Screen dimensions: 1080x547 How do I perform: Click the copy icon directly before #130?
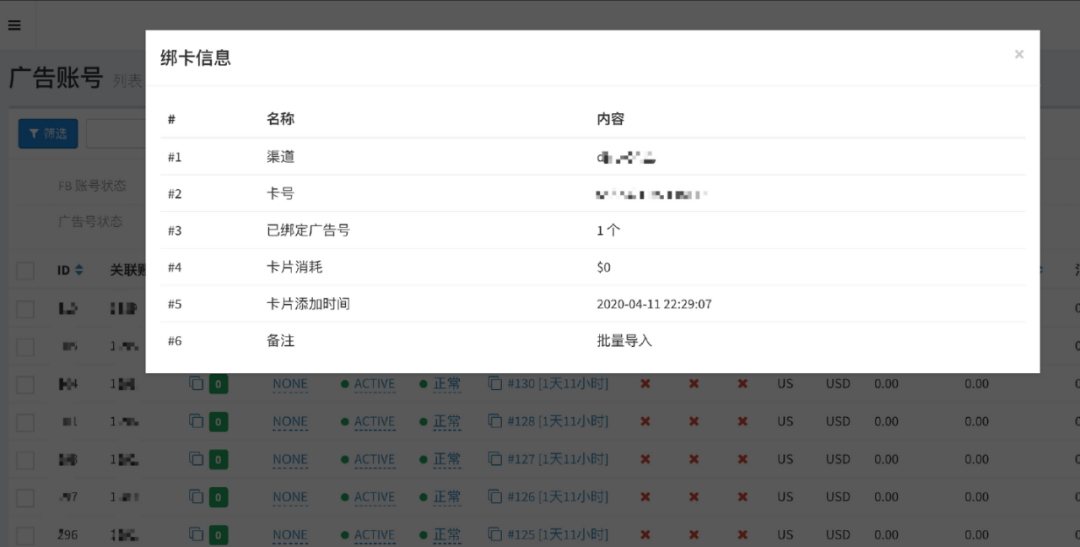click(495, 383)
